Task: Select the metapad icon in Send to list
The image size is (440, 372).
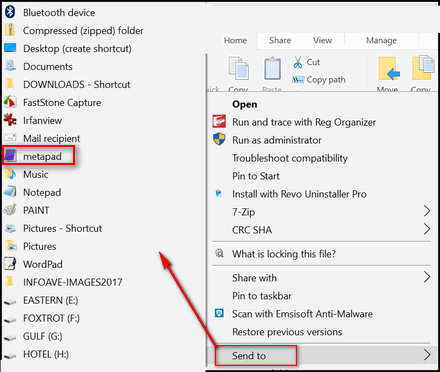Action: pyautogui.click(x=10, y=155)
